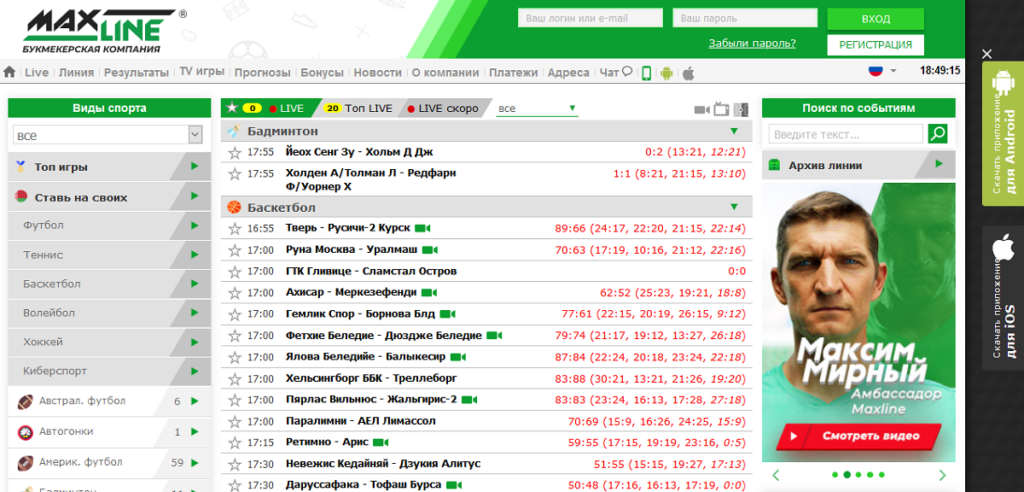Open video for Даруссафака - Тофаш Бурса
The image size is (1024, 492).
455,485
